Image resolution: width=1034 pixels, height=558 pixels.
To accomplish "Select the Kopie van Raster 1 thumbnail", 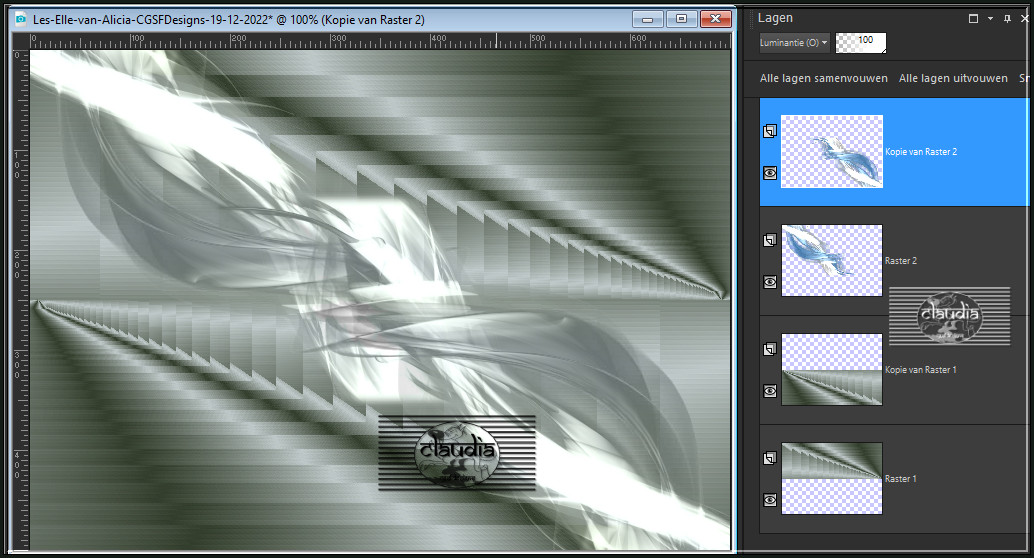I will pyautogui.click(x=832, y=369).
